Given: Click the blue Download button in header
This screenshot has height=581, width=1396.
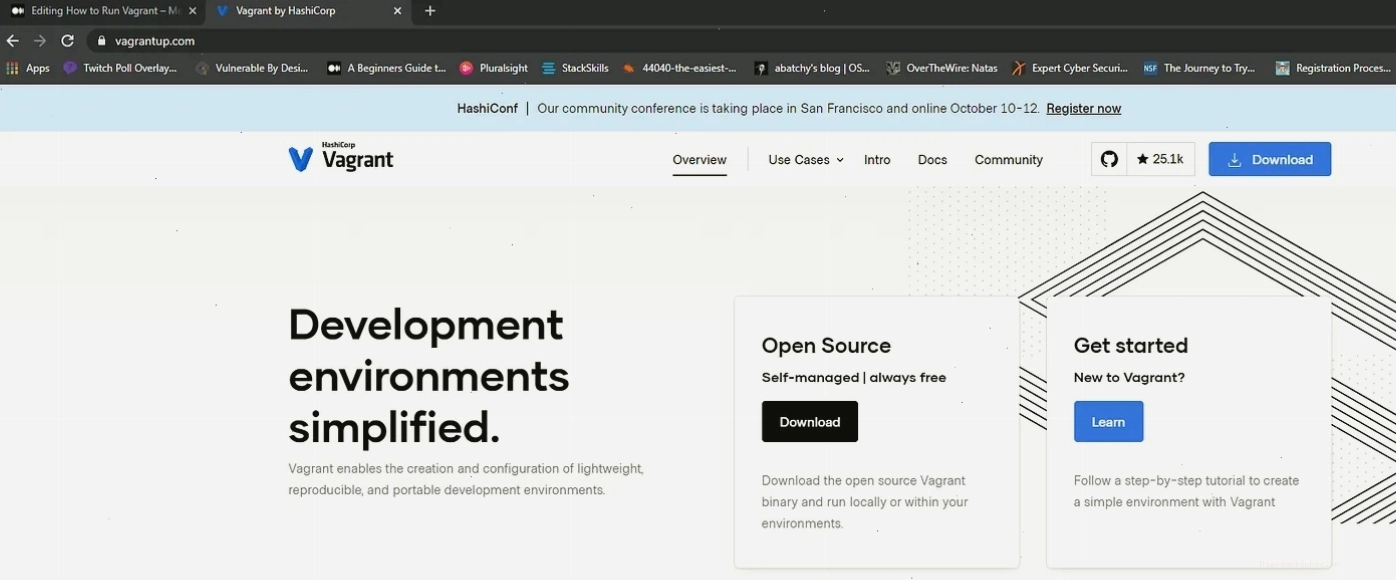Looking at the screenshot, I should pos(1269,159).
